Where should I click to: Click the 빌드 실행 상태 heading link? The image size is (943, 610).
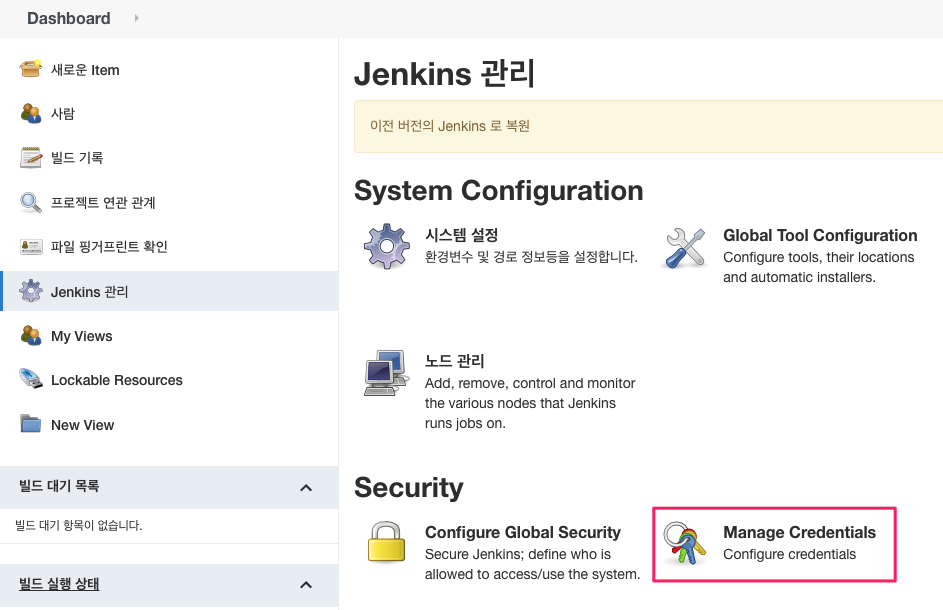59,584
